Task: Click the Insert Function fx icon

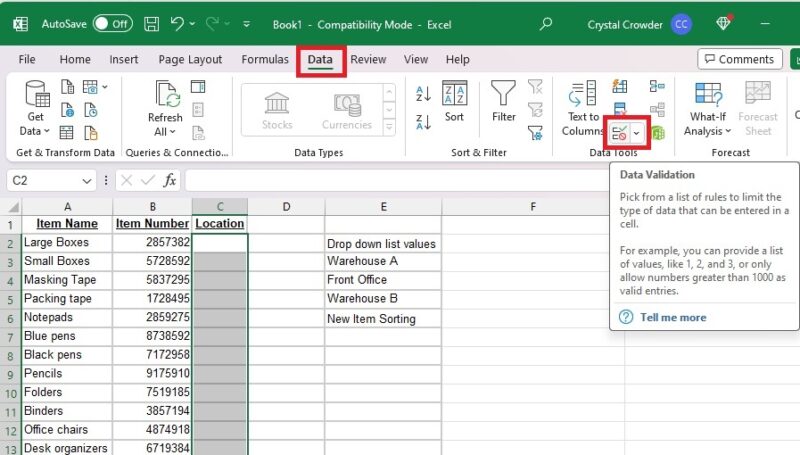Action: pyautogui.click(x=169, y=180)
